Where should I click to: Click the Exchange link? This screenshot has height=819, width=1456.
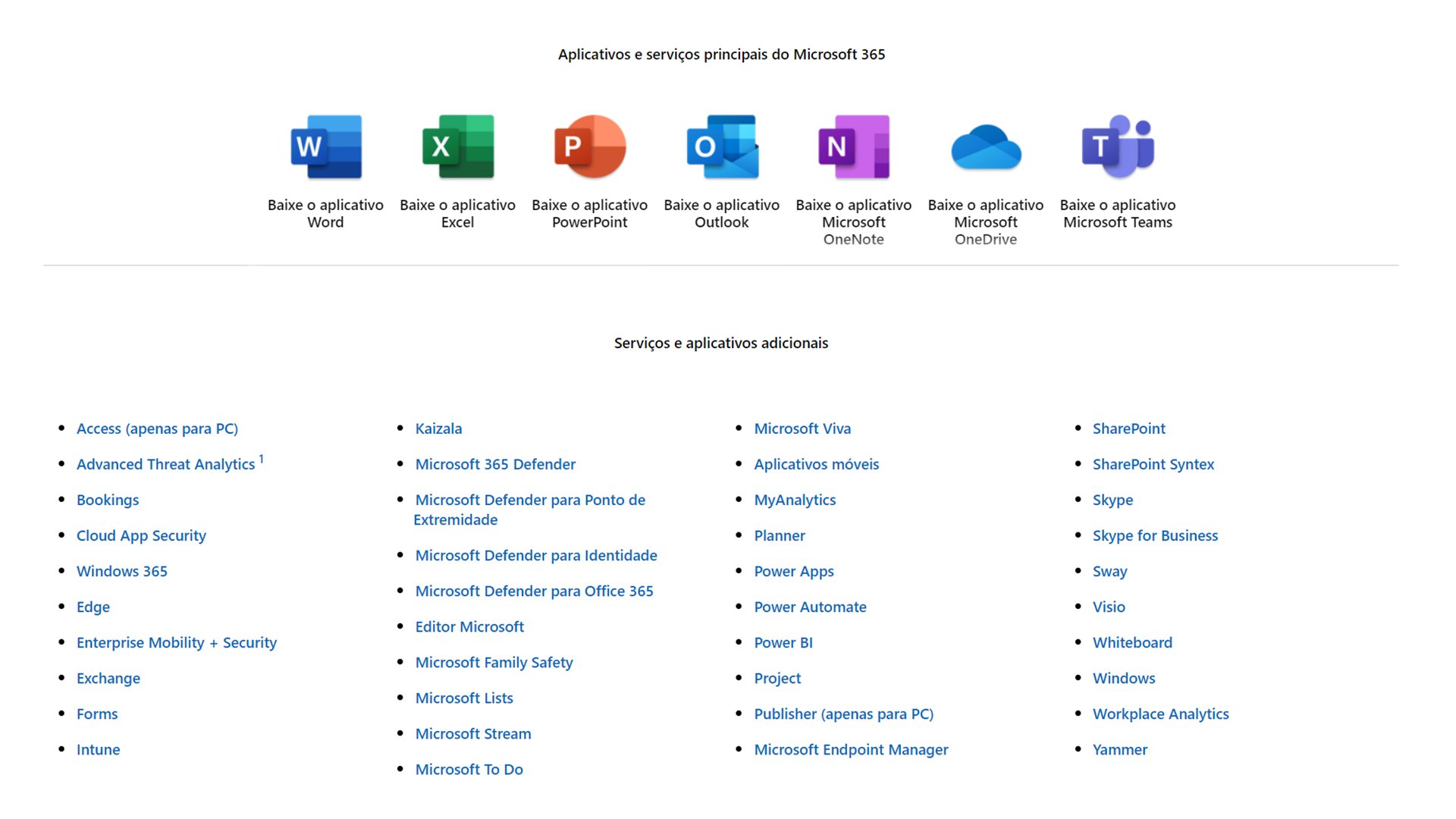pos(108,678)
